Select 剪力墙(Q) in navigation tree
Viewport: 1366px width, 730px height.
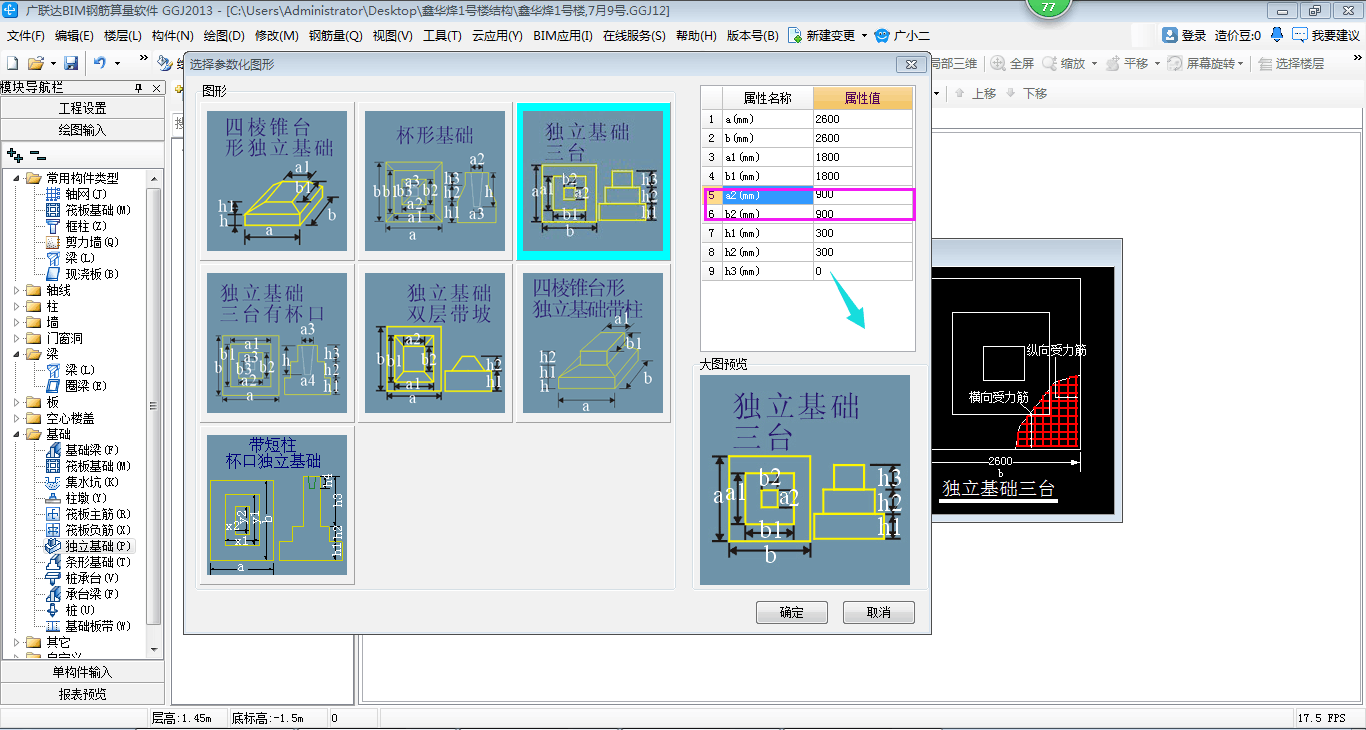(x=92, y=242)
